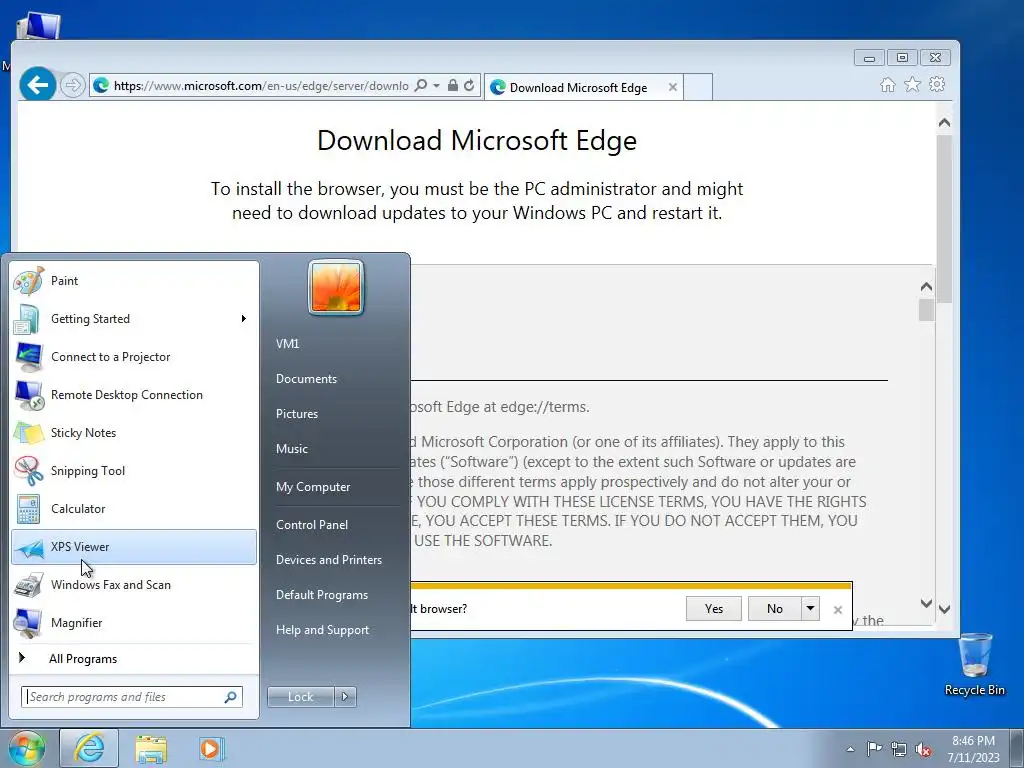The width and height of the screenshot is (1024, 768).
Task: Expand All Programs list
Action: point(134,659)
